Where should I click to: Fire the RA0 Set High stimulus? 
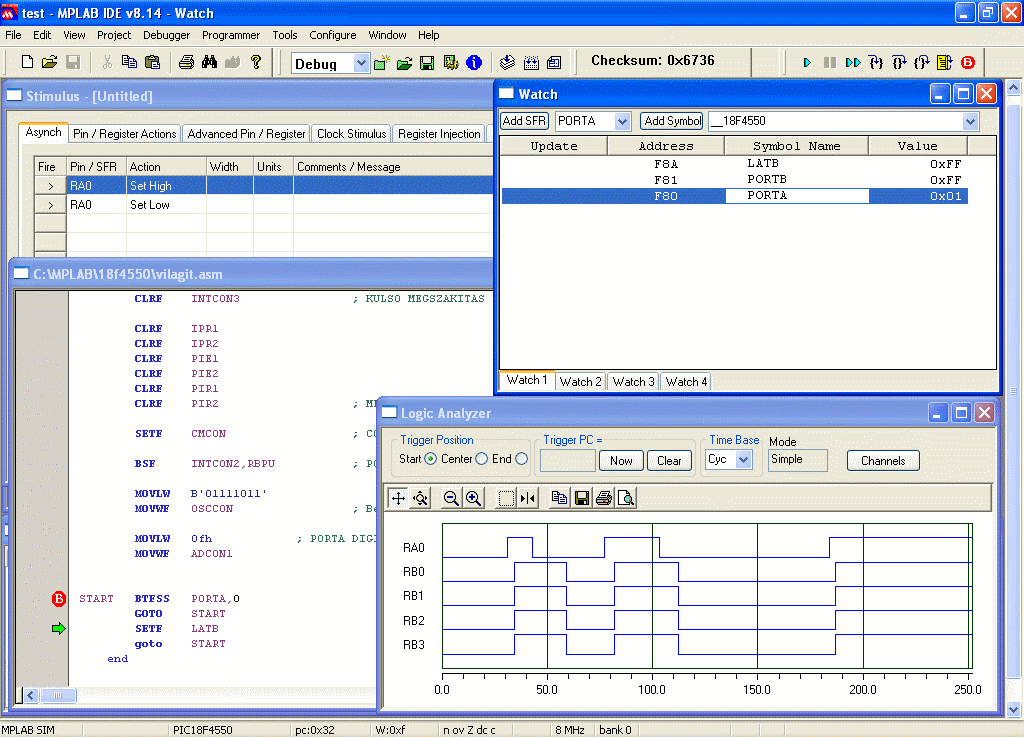(x=50, y=186)
